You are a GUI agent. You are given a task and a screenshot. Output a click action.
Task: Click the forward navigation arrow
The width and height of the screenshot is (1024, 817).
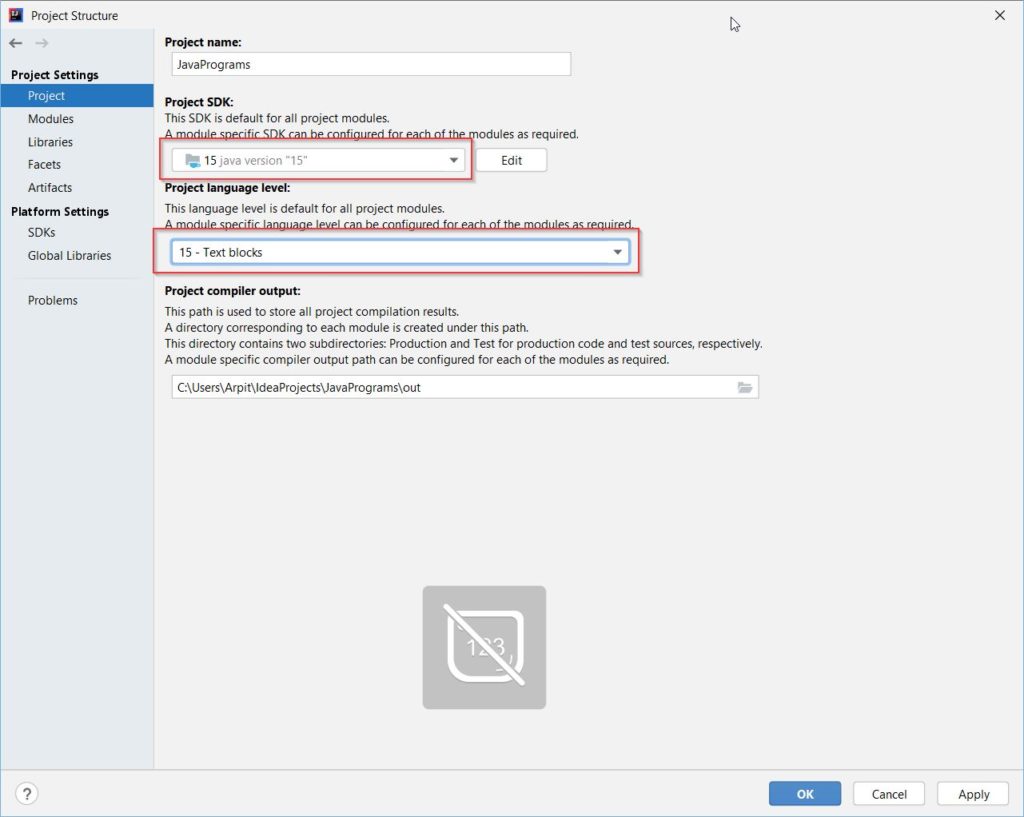40,43
